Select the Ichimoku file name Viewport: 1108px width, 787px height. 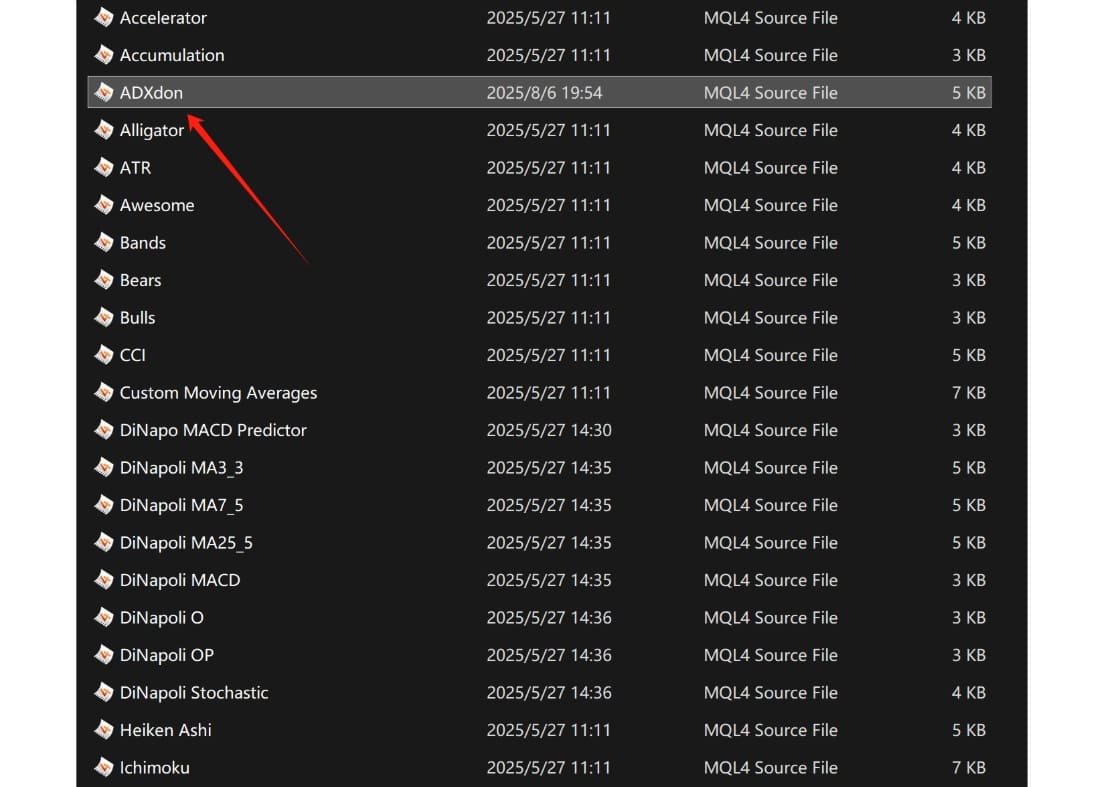click(155, 767)
